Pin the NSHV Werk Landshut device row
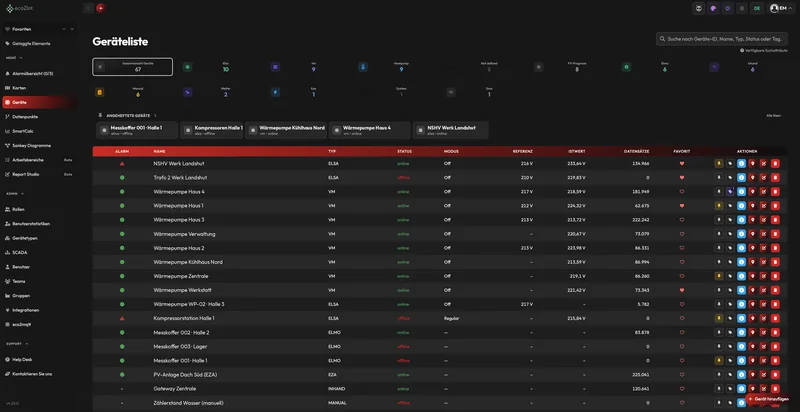The width and height of the screenshot is (800, 412). click(x=719, y=164)
